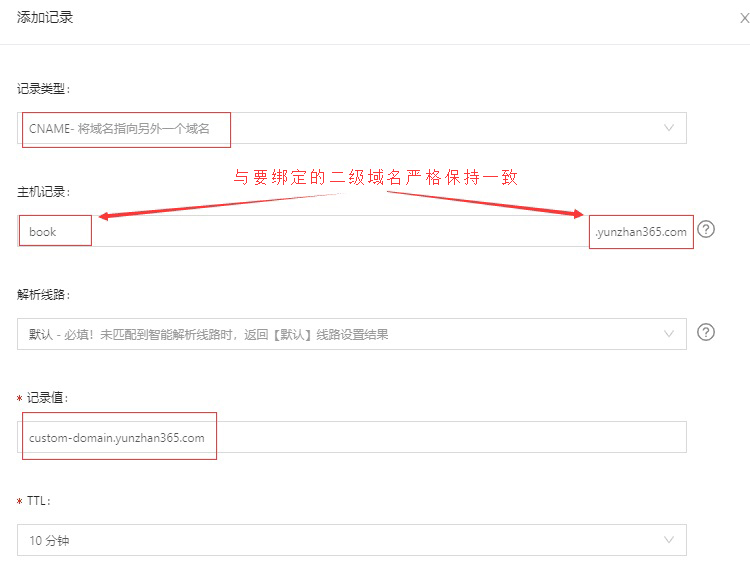This screenshot has height=575, width=750.
Task: Click the red asterisk before 记录值
Action: (20, 399)
